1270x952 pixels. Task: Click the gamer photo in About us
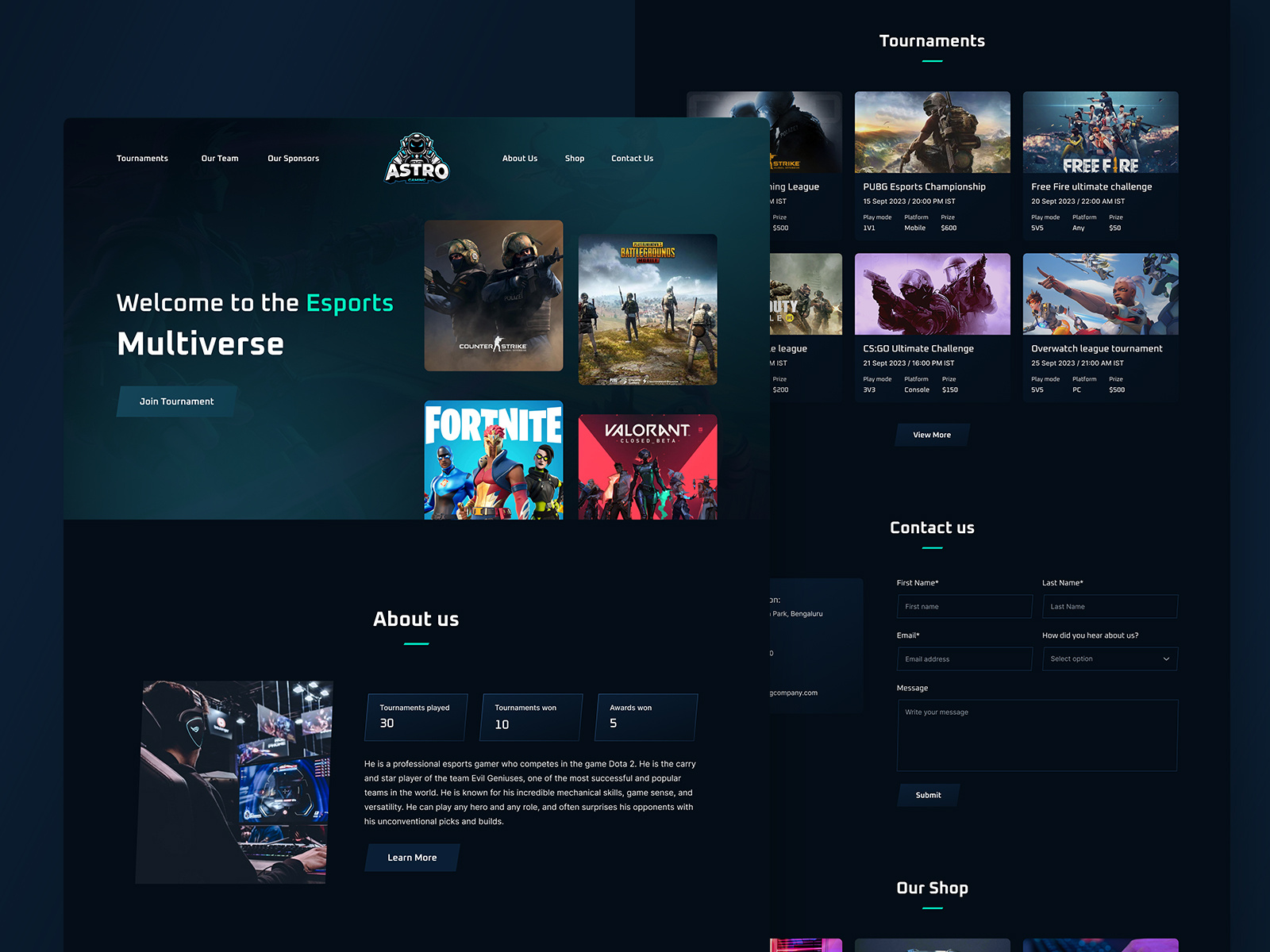click(x=235, y=782)
